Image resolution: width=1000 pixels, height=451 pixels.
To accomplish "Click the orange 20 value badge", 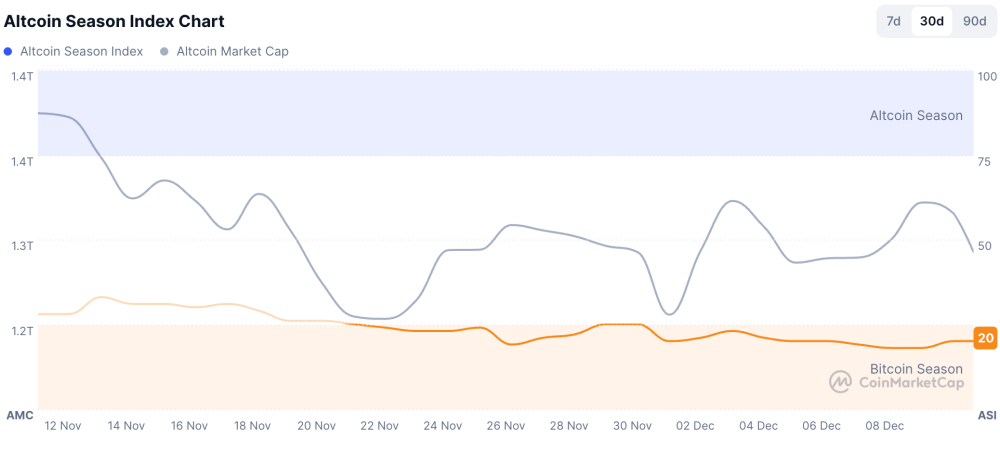I will (986, 338).
